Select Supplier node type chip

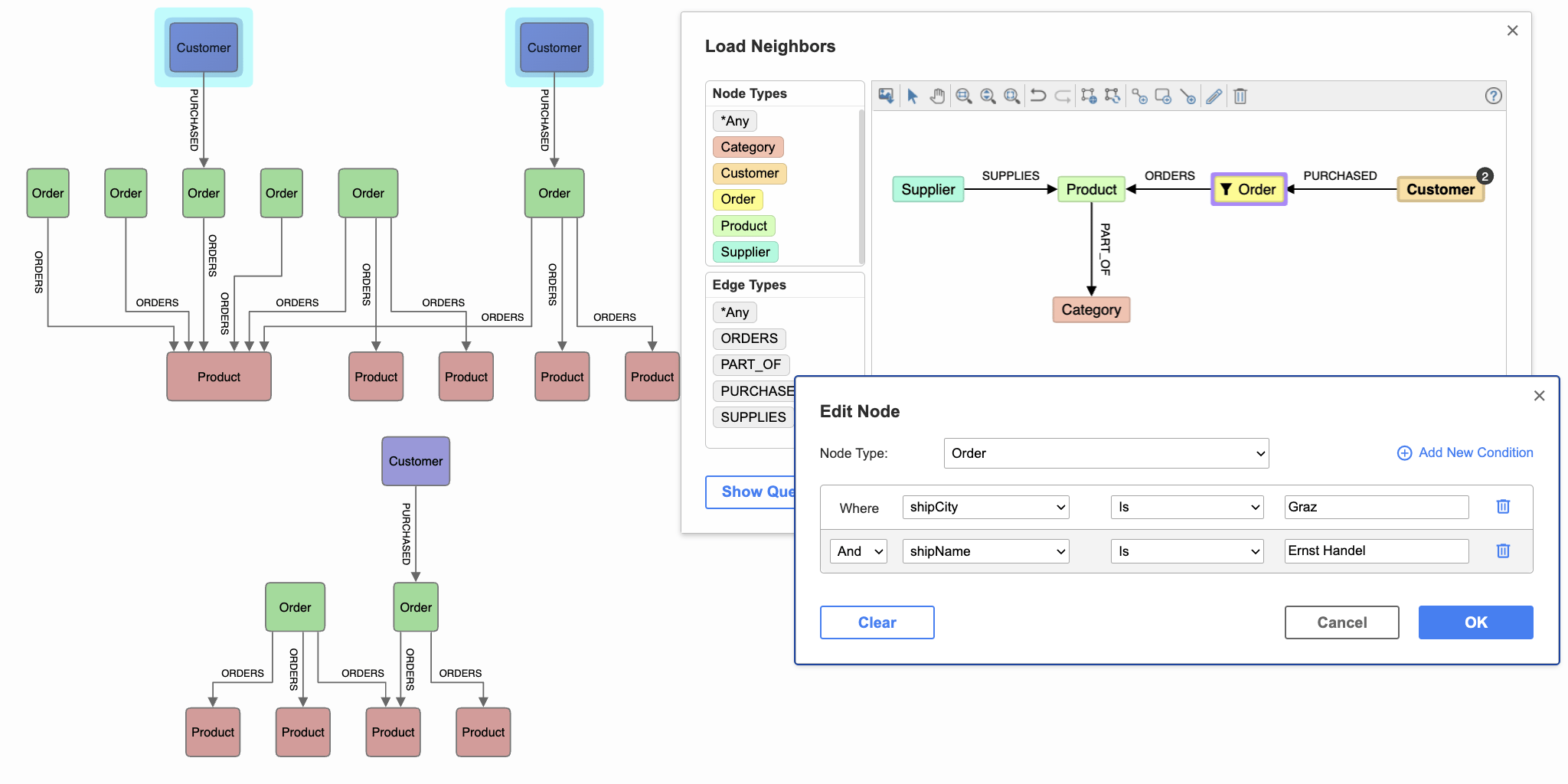[746, 252]
